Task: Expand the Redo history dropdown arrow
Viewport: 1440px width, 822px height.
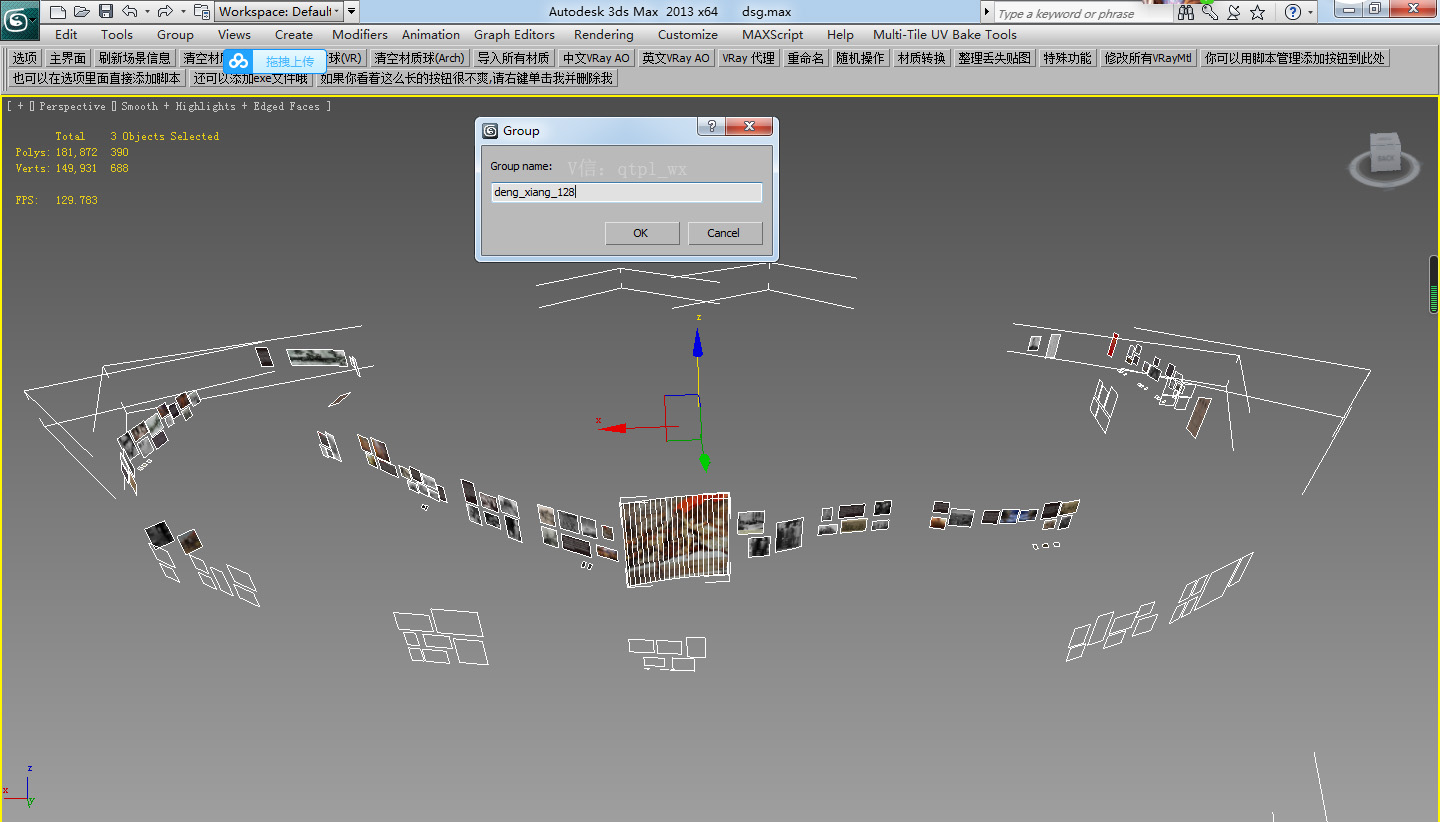Action: pyautogui.click(x=182, y=12)
